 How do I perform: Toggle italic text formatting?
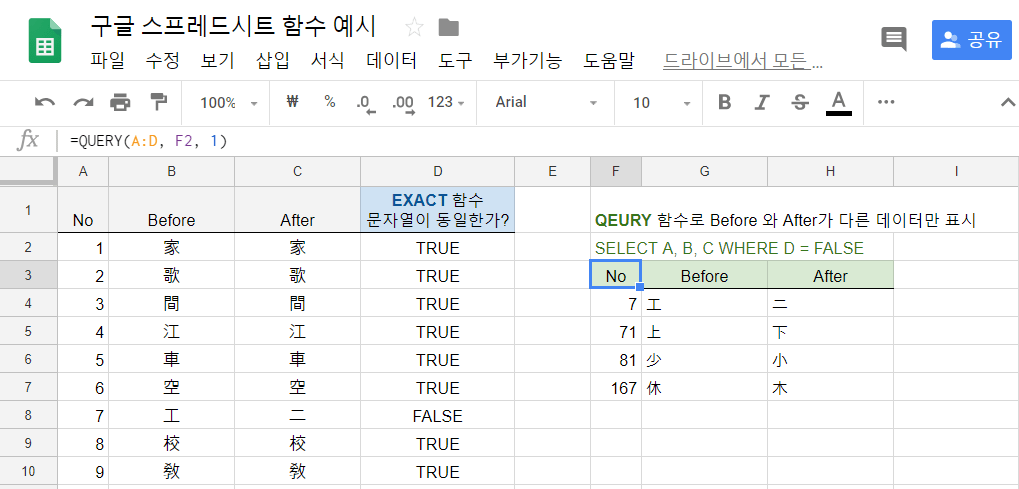[762, 102]
